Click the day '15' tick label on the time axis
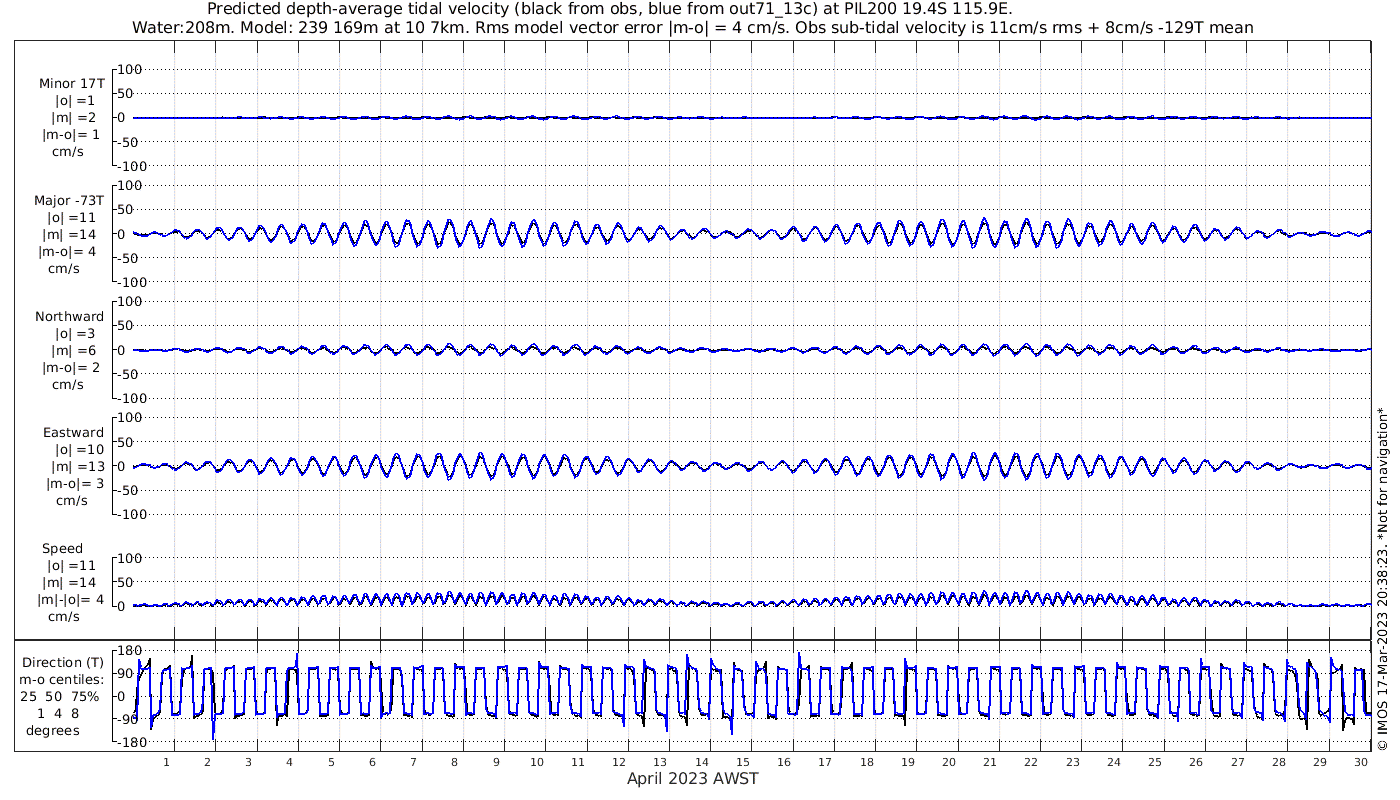 [743, 762]
